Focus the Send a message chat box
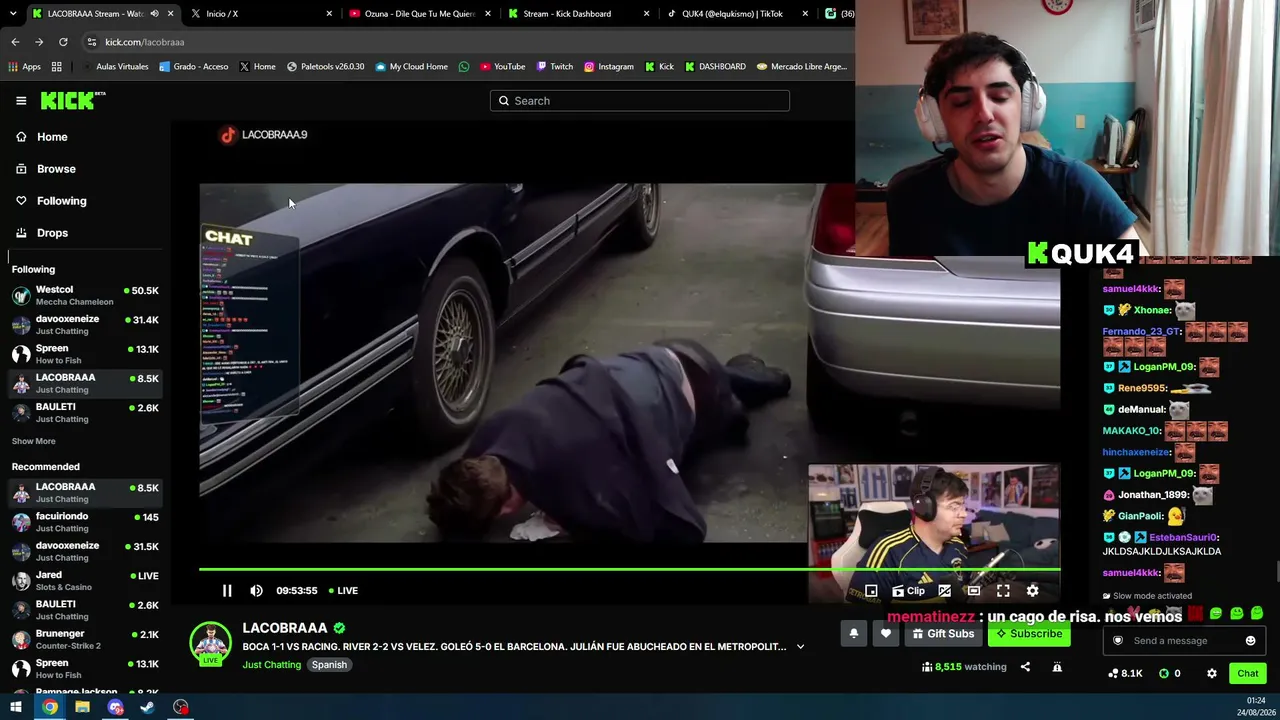This screenshot has width=1280, height=720. pyautogui.click(x=1185, y=641)
